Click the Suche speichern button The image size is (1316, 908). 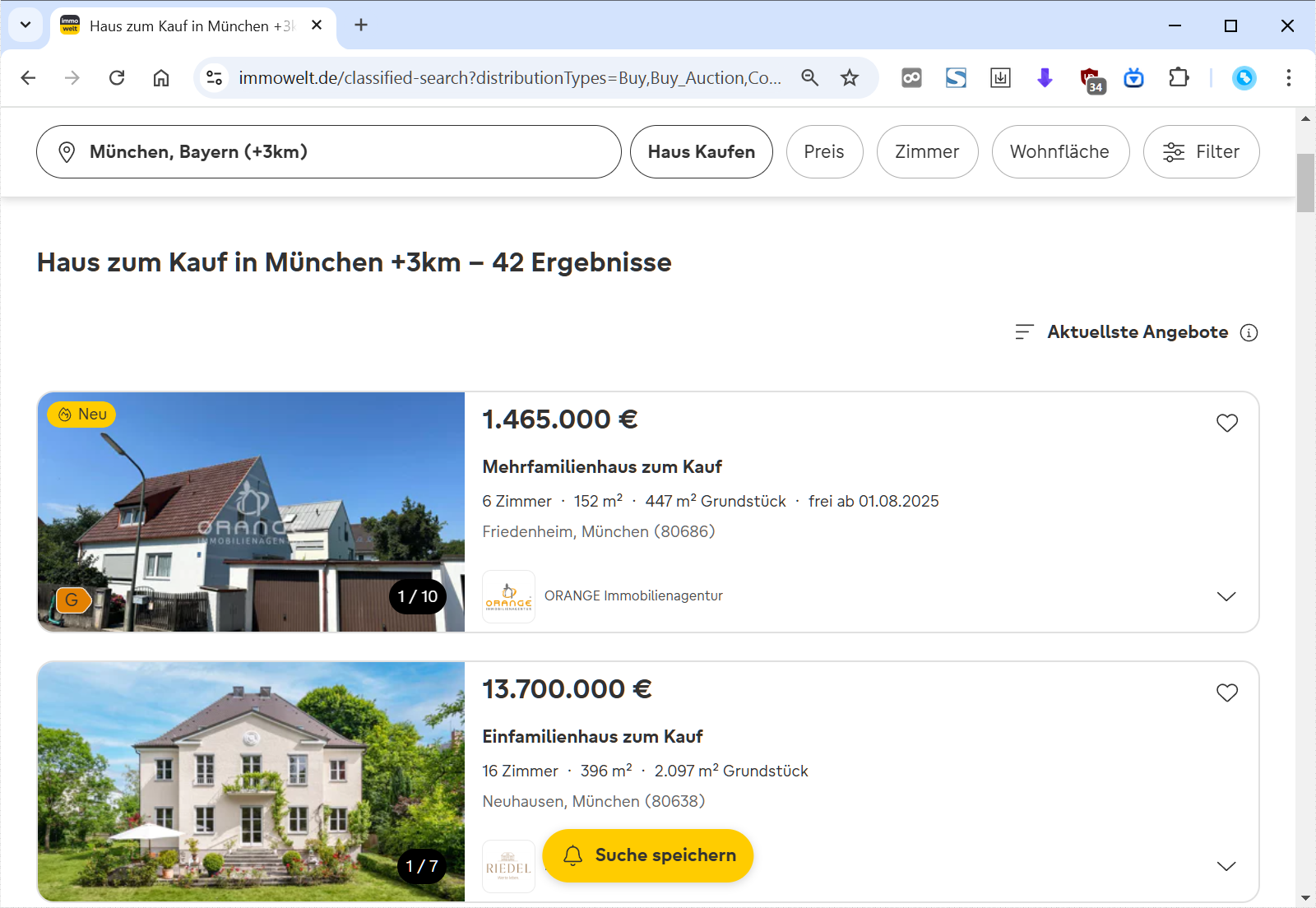[648, 855]
